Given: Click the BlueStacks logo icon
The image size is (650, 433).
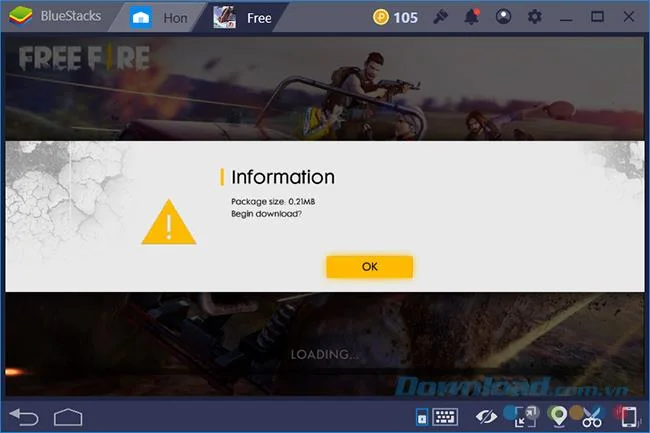Looking at the screenshot, I should pos(20,16).
